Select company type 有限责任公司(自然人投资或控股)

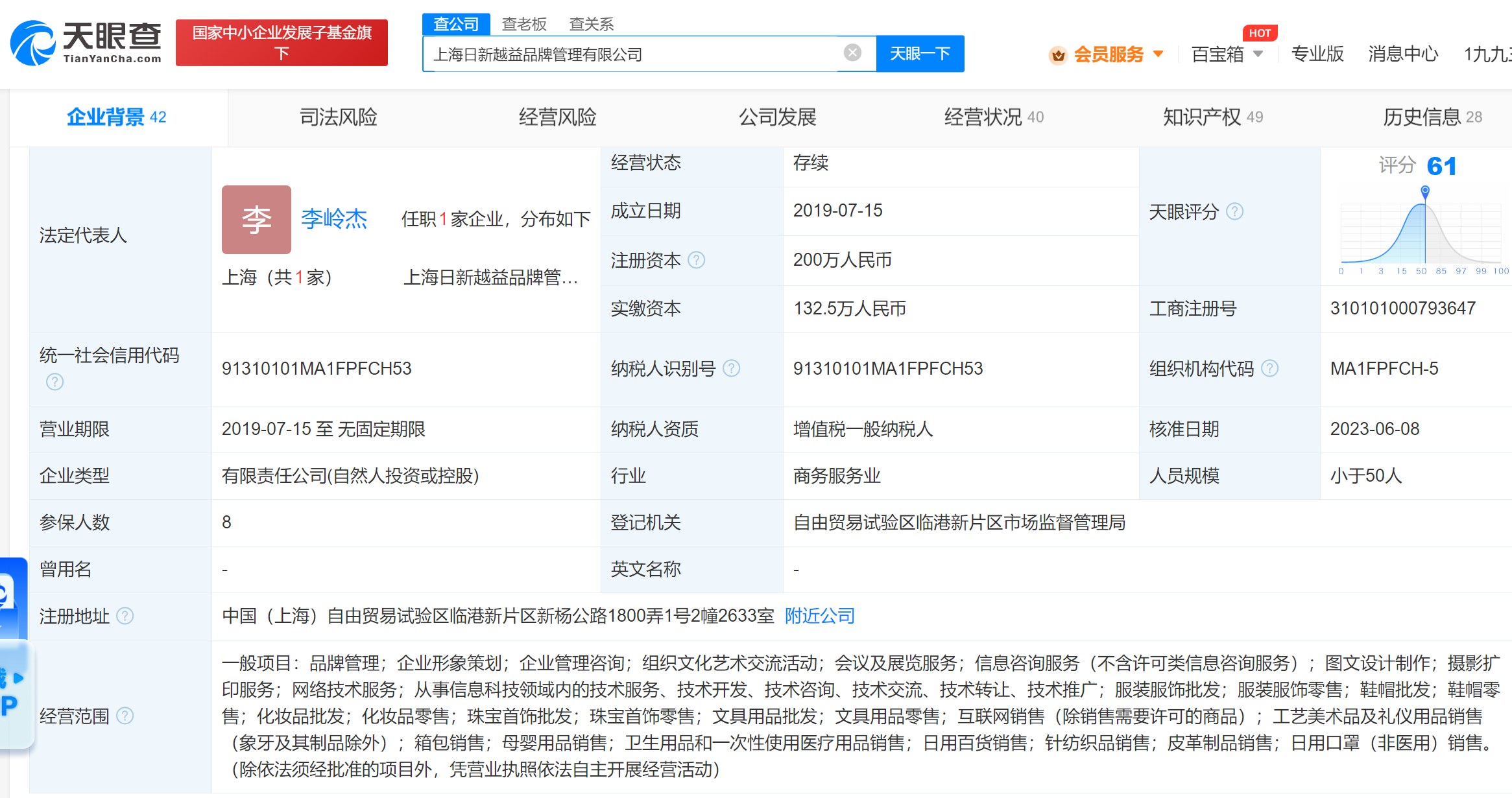point(350,476)
